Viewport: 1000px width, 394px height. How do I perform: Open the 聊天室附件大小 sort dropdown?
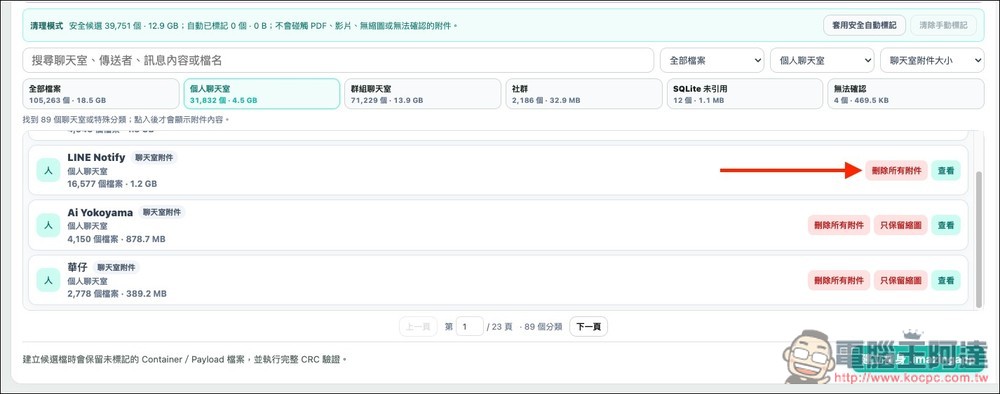932,61
